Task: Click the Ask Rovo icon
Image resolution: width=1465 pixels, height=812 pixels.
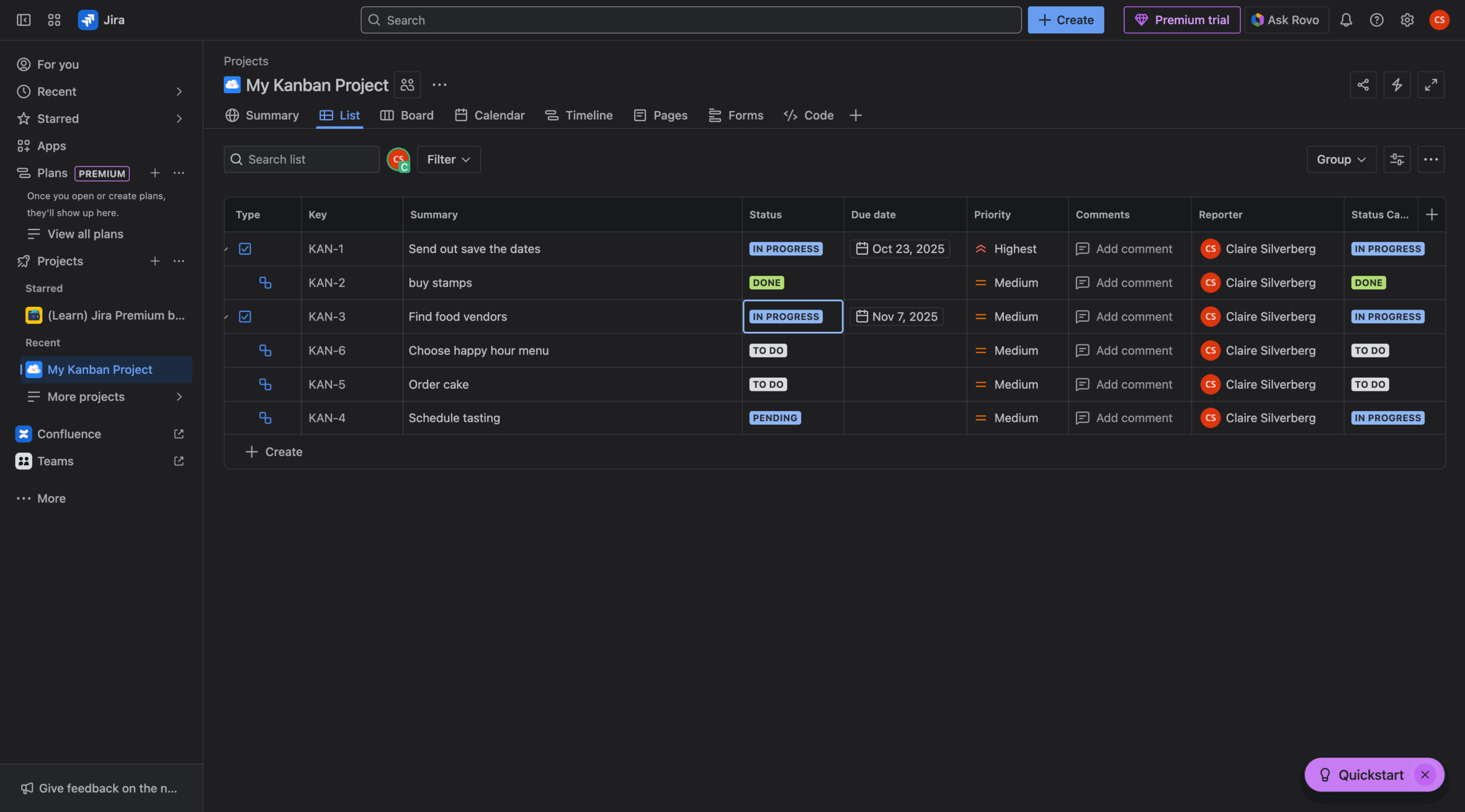Action: pos(1257,19)
